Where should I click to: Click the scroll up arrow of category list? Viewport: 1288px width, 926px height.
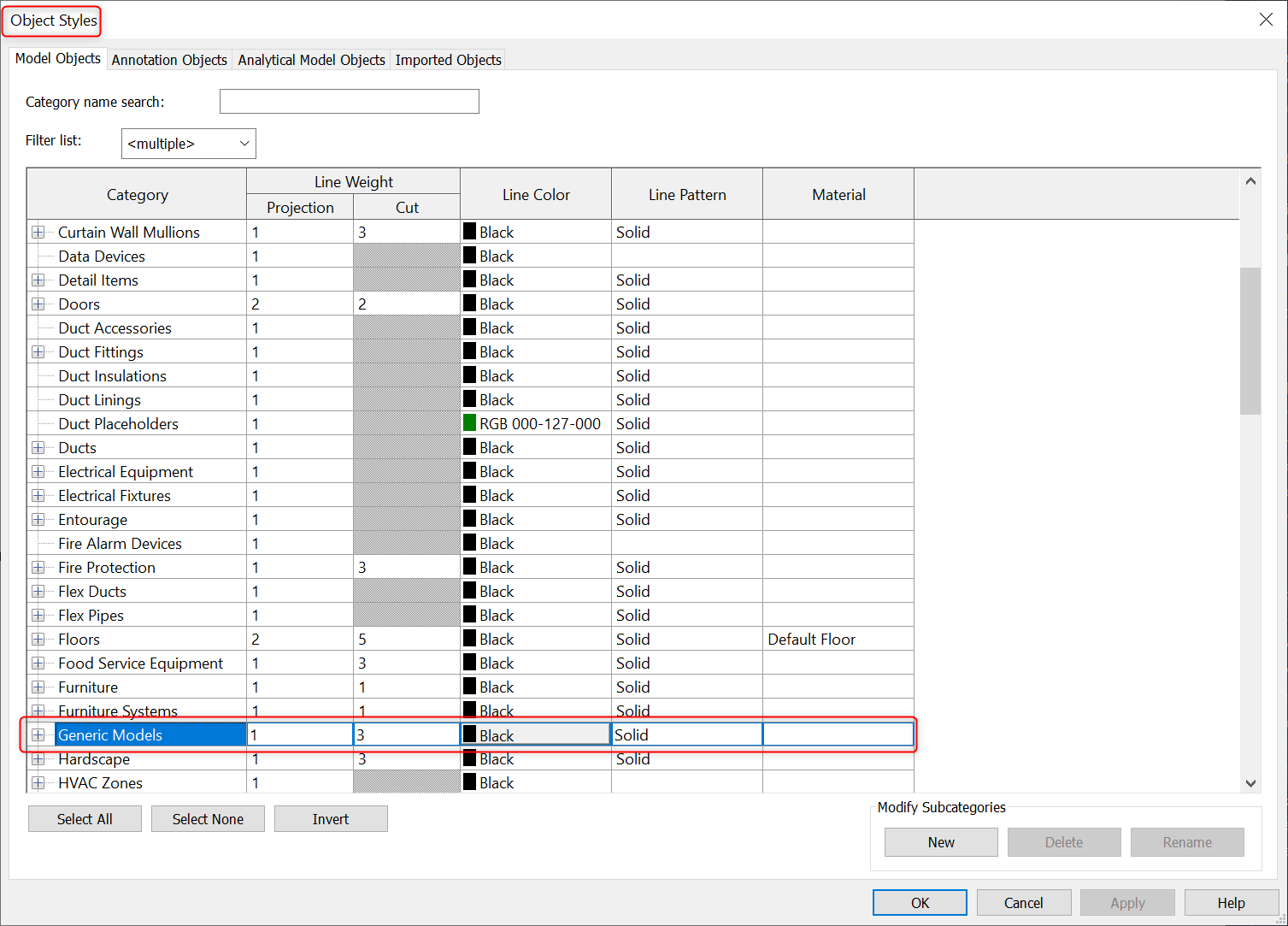point(1250,180)
